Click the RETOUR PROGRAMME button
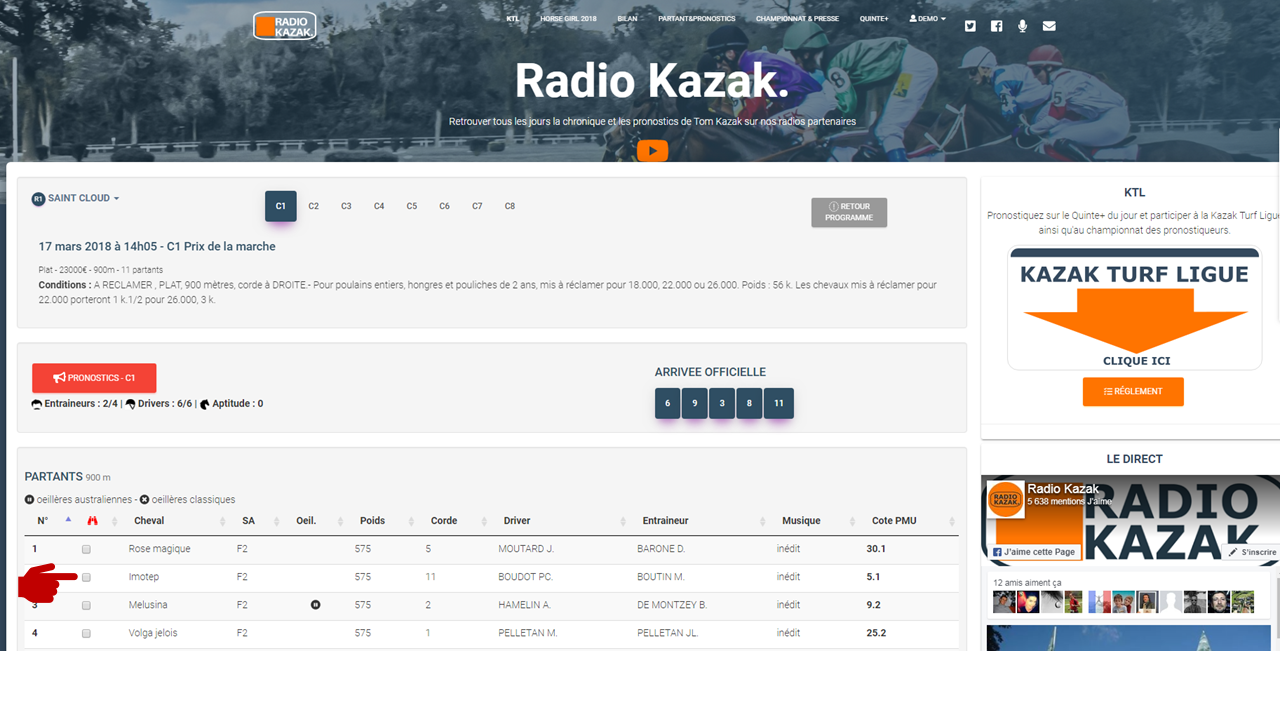Screen dimensions: 1280x720 (x=849, y=212)
